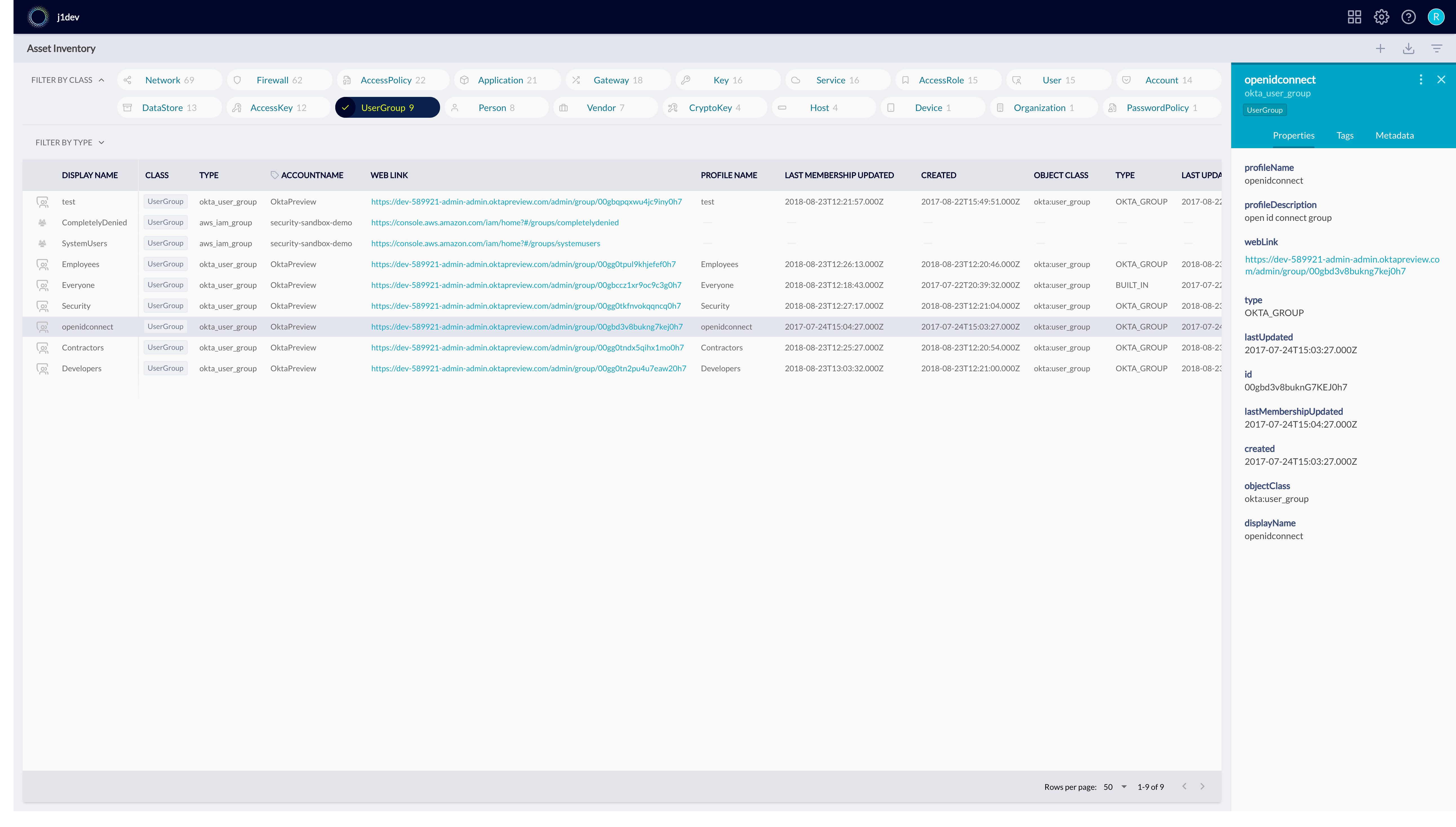Click the entity icon beside Employees row
Image resolution: width=1456 pixels, height=827 pixels.
[43, 264]
